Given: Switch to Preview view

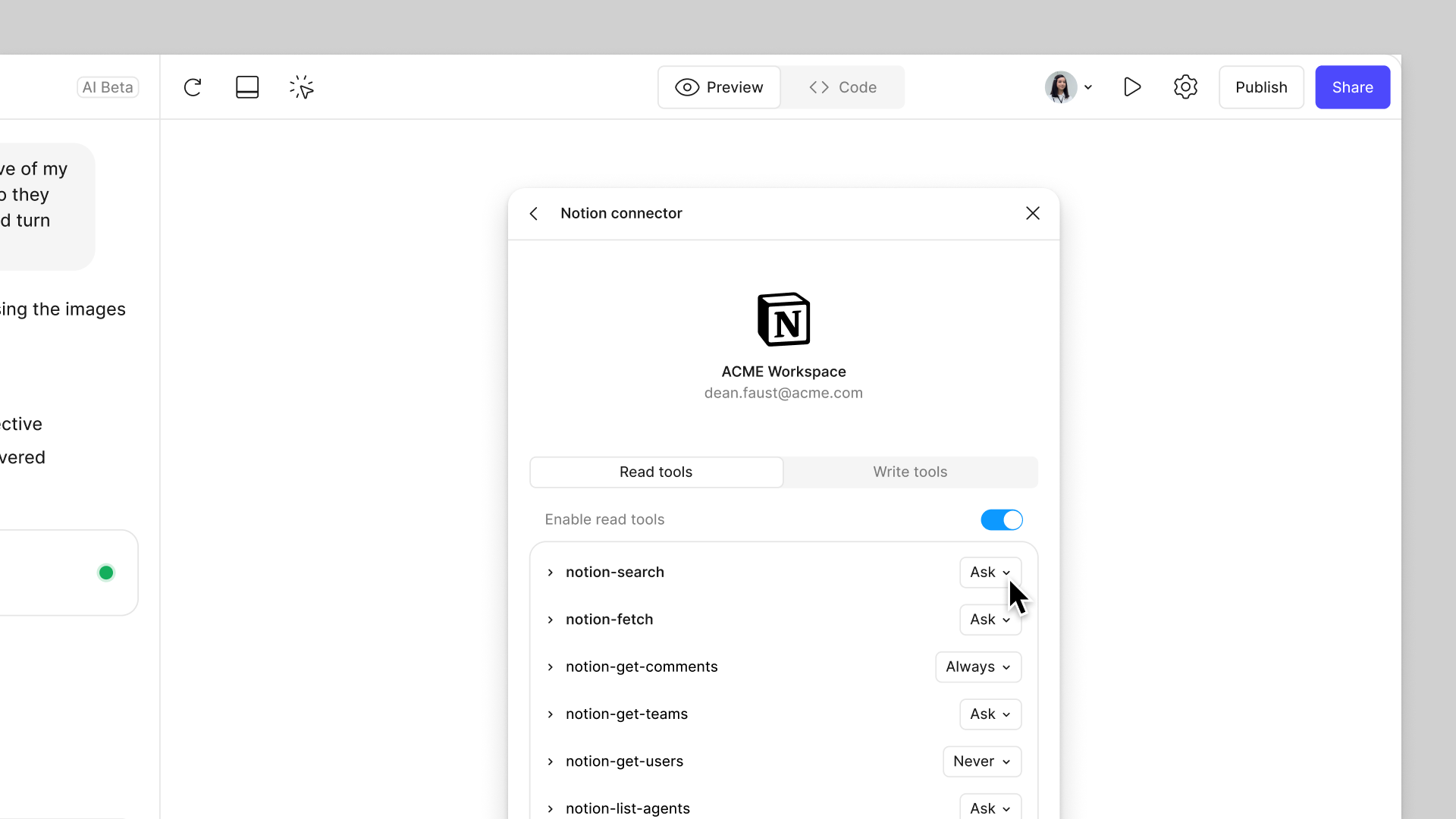Looking at the screenshot, I should point(719,87).
